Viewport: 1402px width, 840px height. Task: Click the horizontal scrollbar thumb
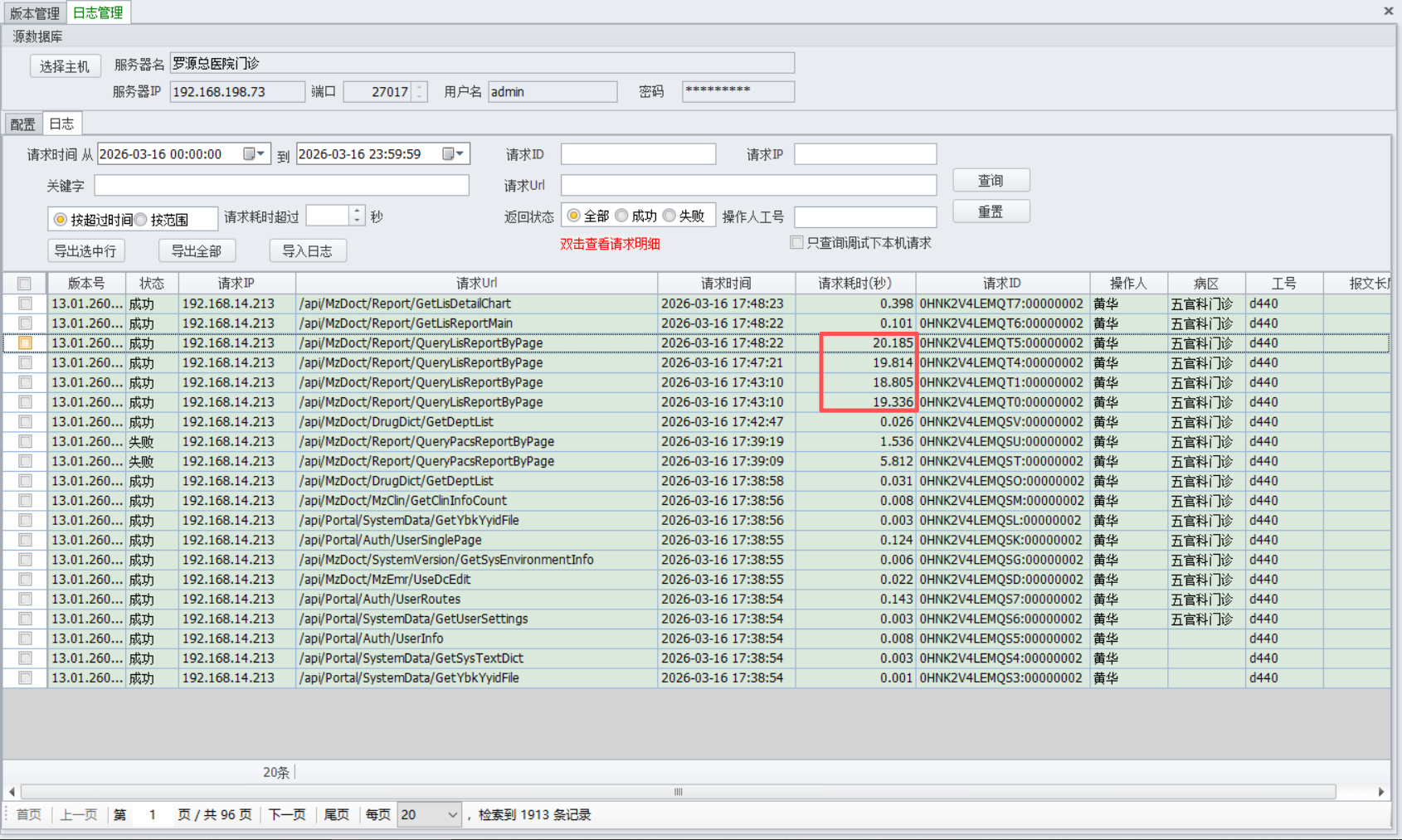[x=678, y=792]
